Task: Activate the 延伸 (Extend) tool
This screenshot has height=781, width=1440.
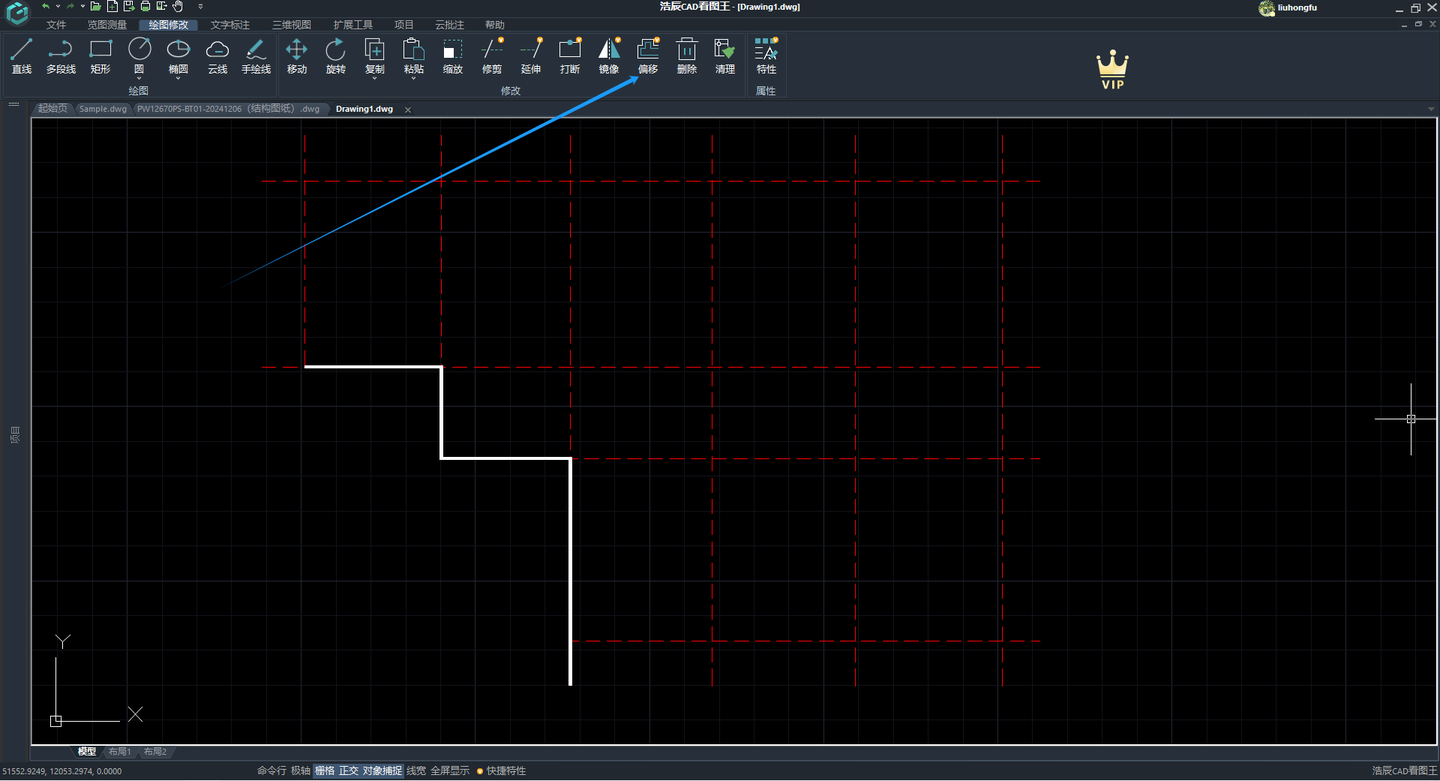Action: click(x=531, y=56)
